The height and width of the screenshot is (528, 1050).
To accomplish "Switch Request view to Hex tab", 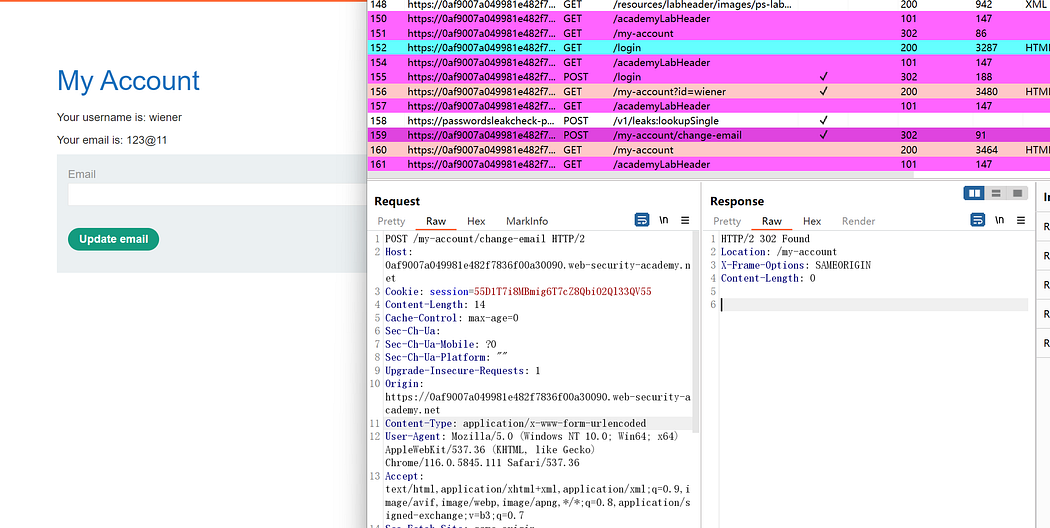I will (476, 221).
